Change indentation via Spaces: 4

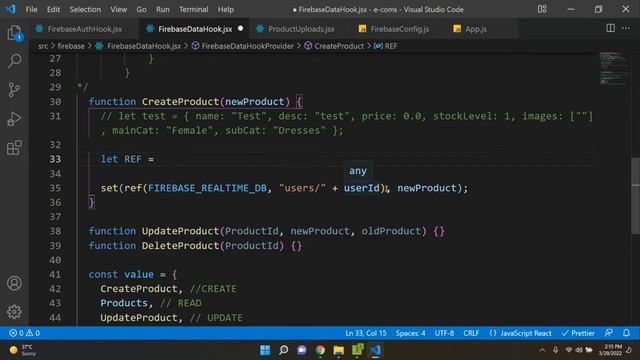point(410,333)
